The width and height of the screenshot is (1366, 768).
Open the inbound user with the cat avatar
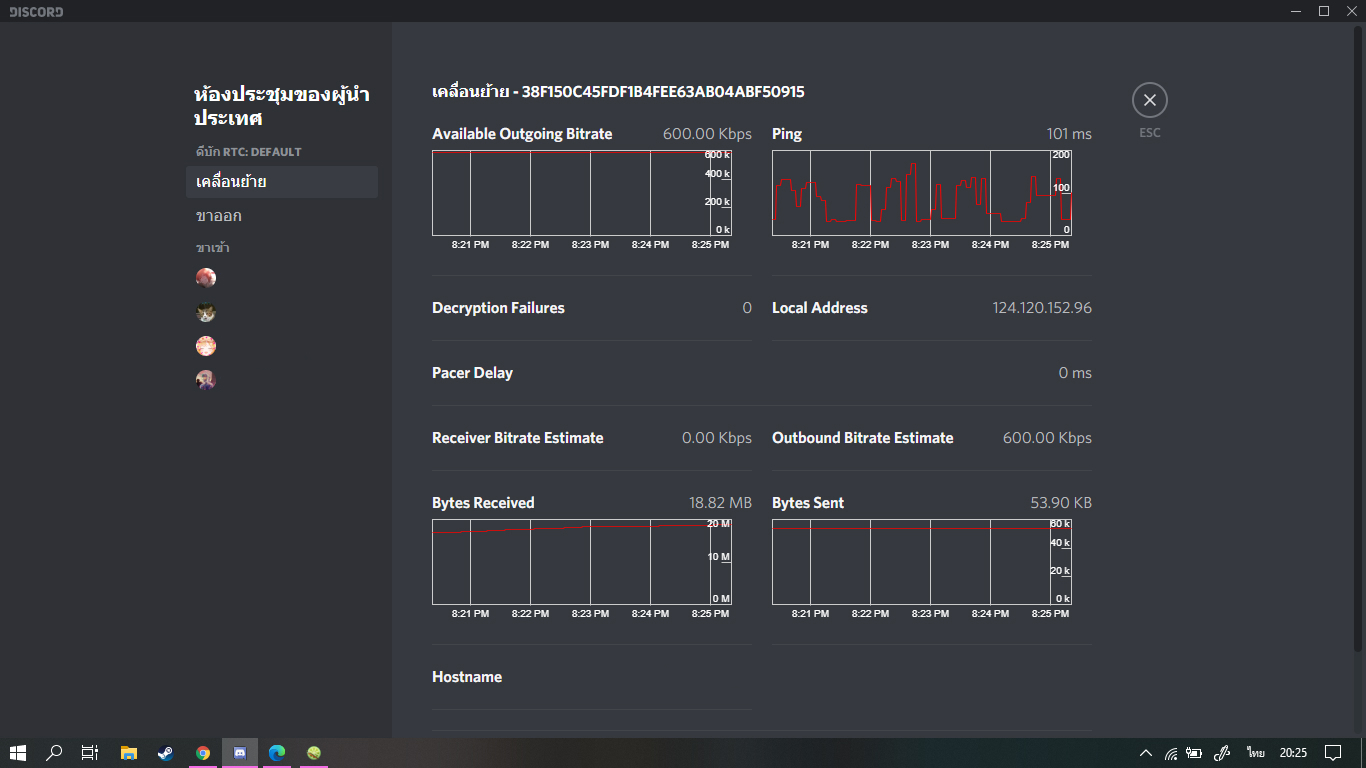tap(206, 313)
